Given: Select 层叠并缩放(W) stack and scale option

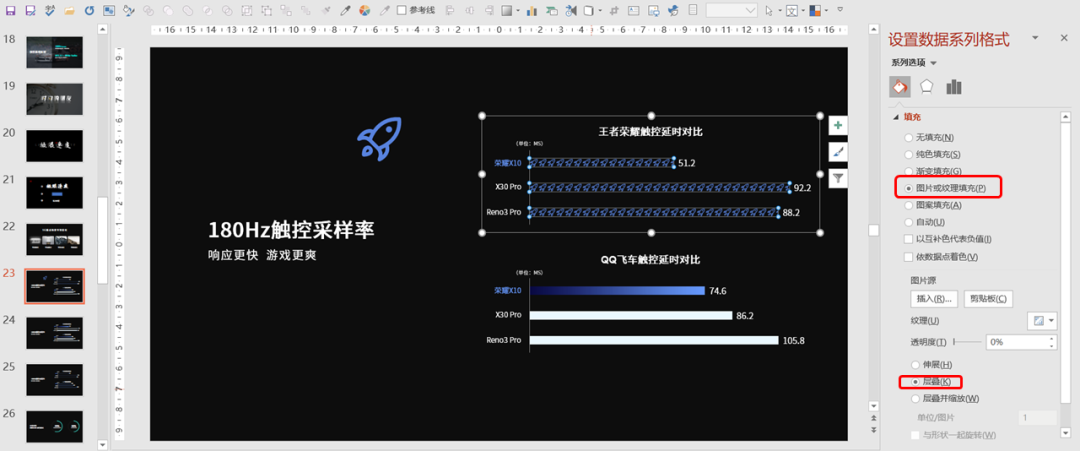Looking at the screenshot, I should (x=945, y=398).
